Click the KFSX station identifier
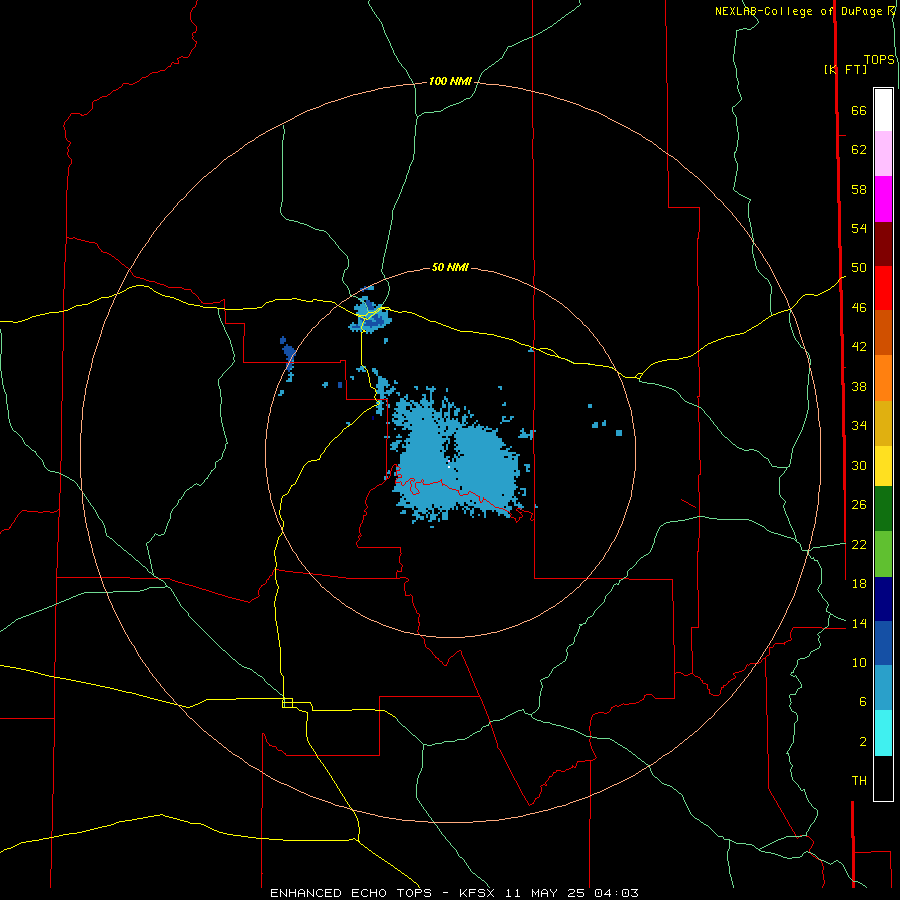This screenshot has width=900, height=900. coord(479,893)
